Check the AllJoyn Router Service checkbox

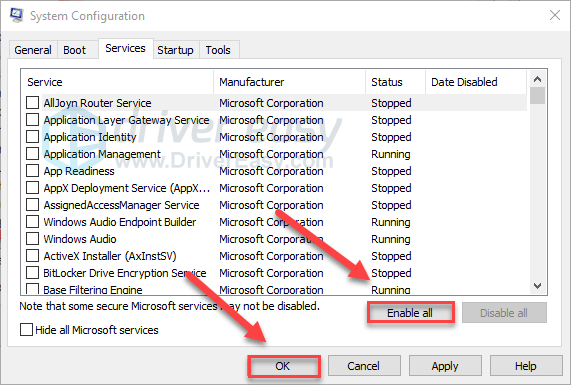32,103
